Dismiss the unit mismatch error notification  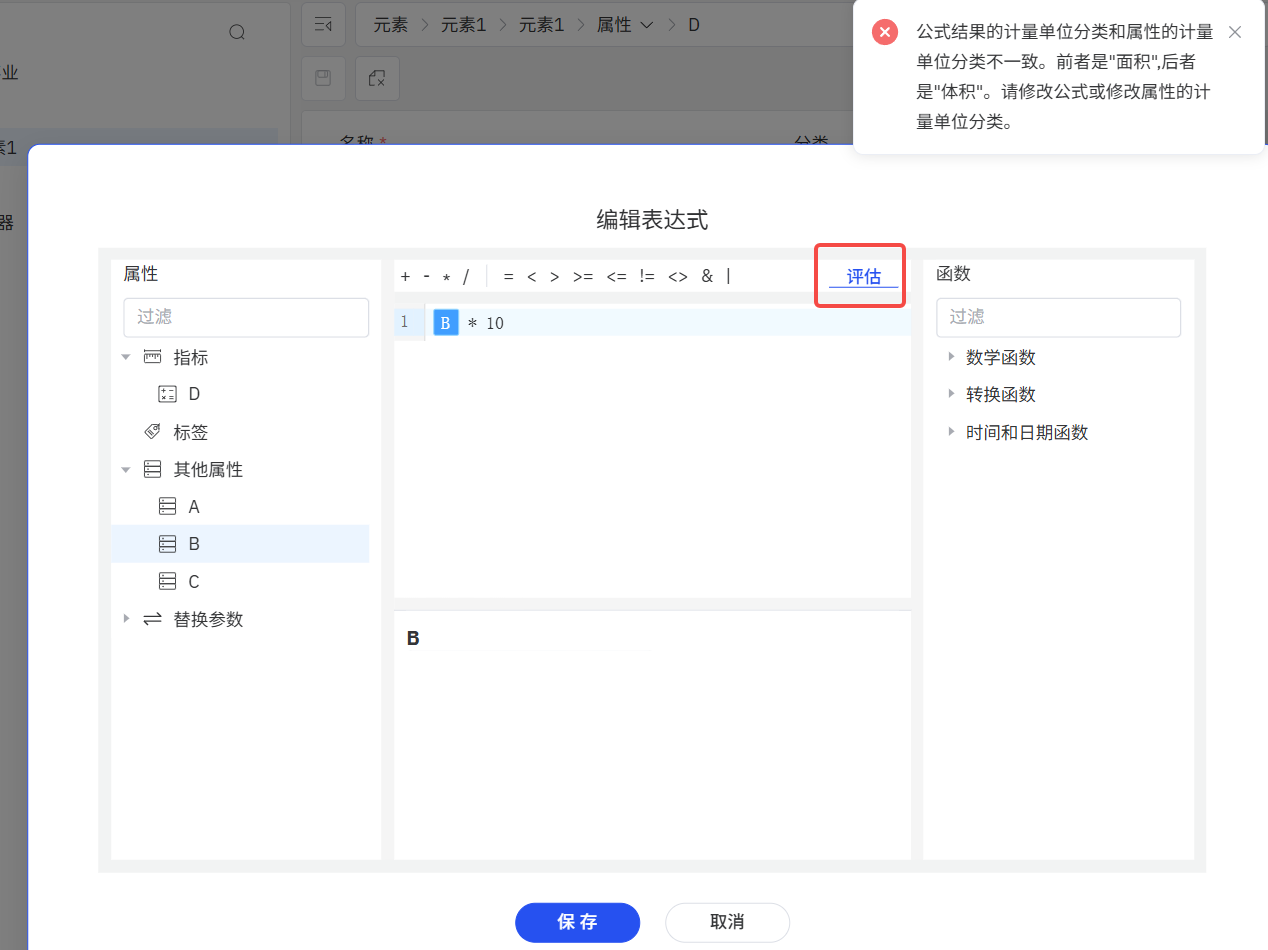click(x=1235, y=32)
